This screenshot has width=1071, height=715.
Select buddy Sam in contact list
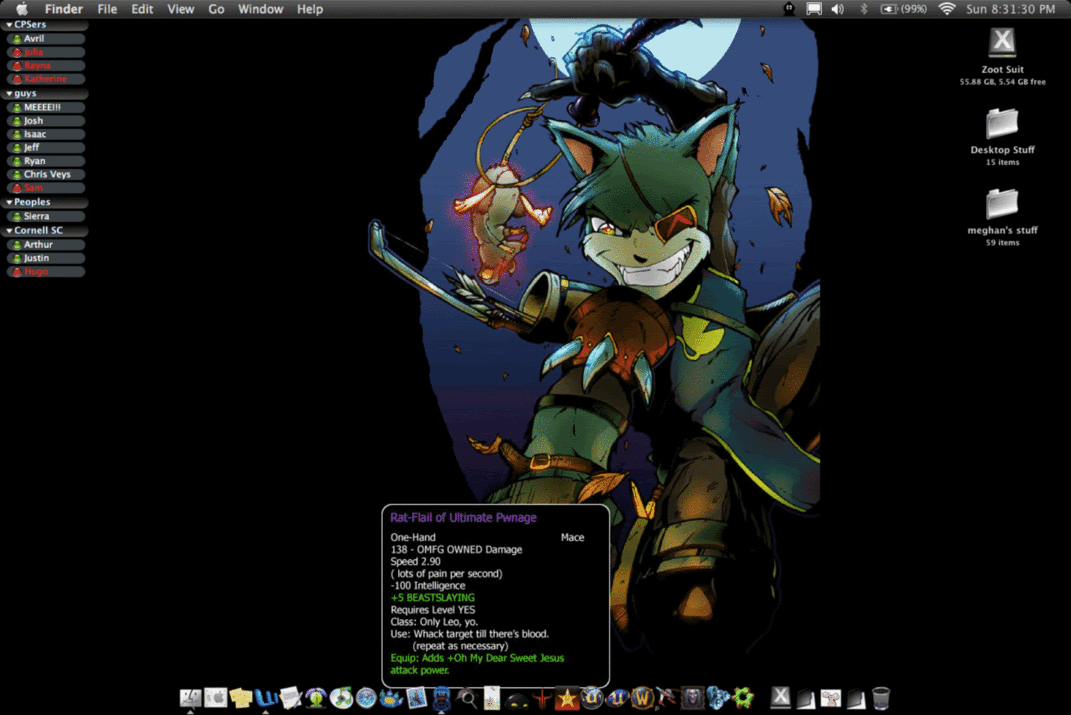tap(46, 188)
